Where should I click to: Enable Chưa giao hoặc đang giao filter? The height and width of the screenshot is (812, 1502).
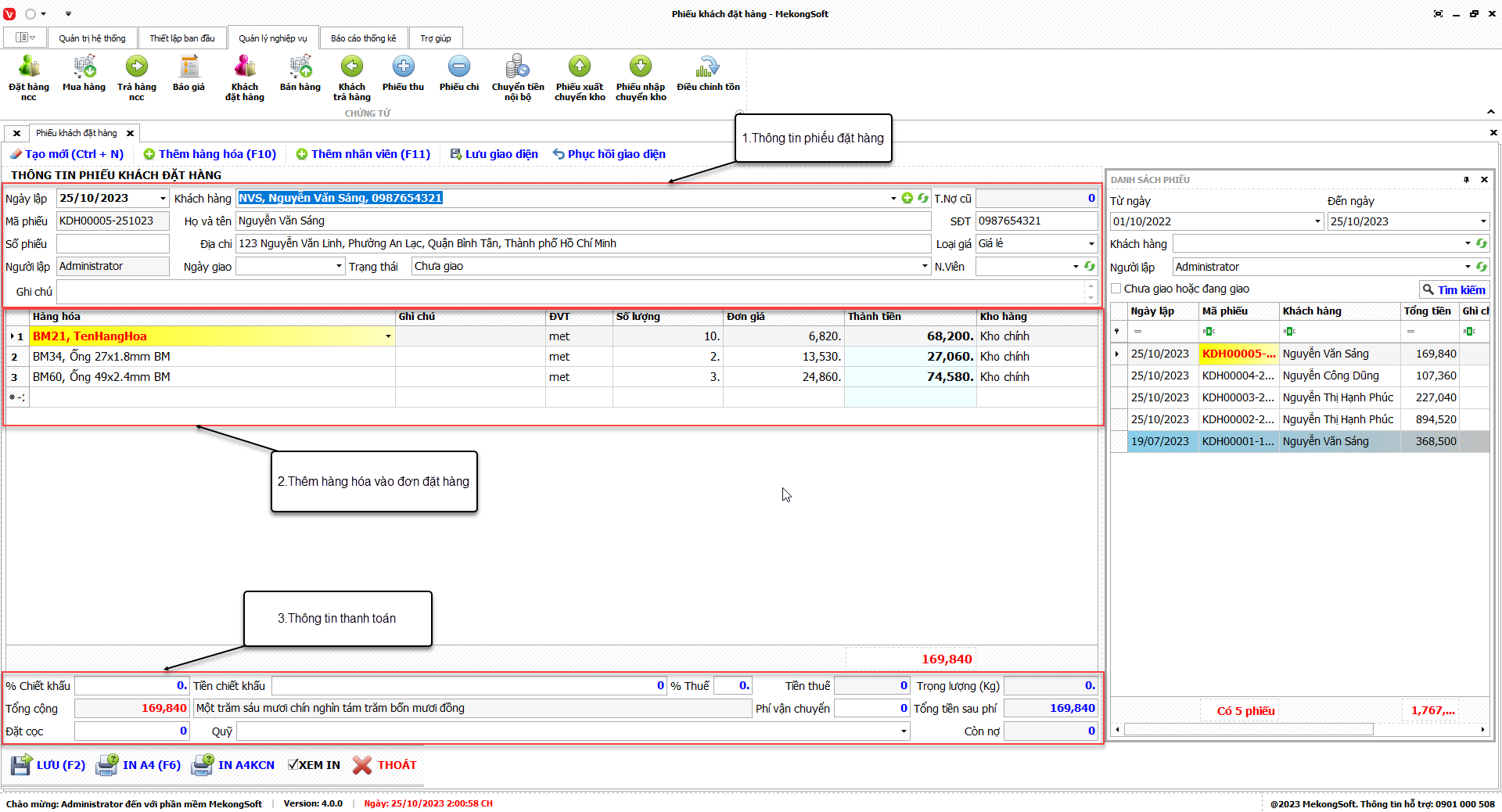click(1116, 289)
